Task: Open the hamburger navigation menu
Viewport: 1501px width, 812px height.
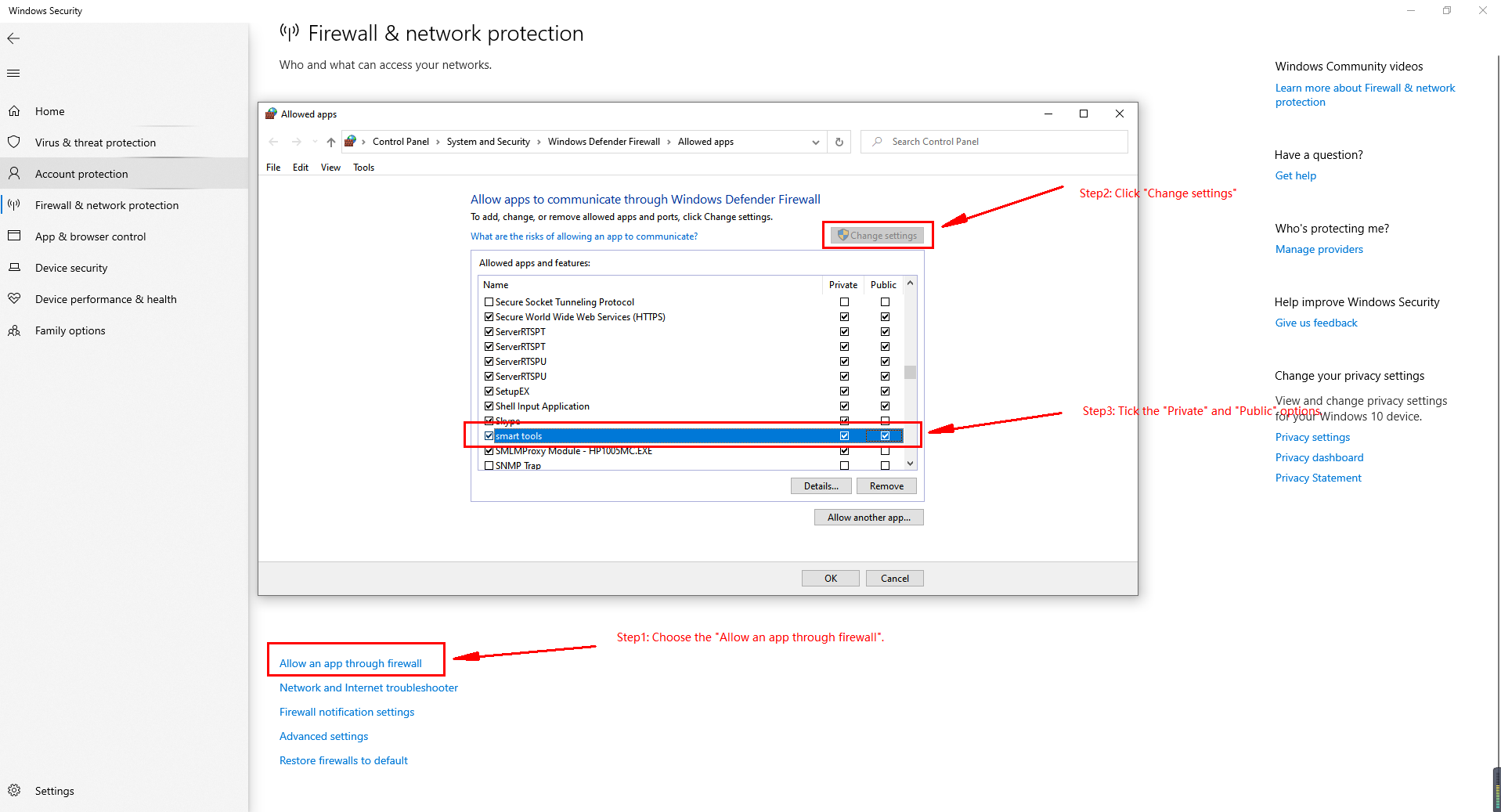Action: tap(13, 74)
